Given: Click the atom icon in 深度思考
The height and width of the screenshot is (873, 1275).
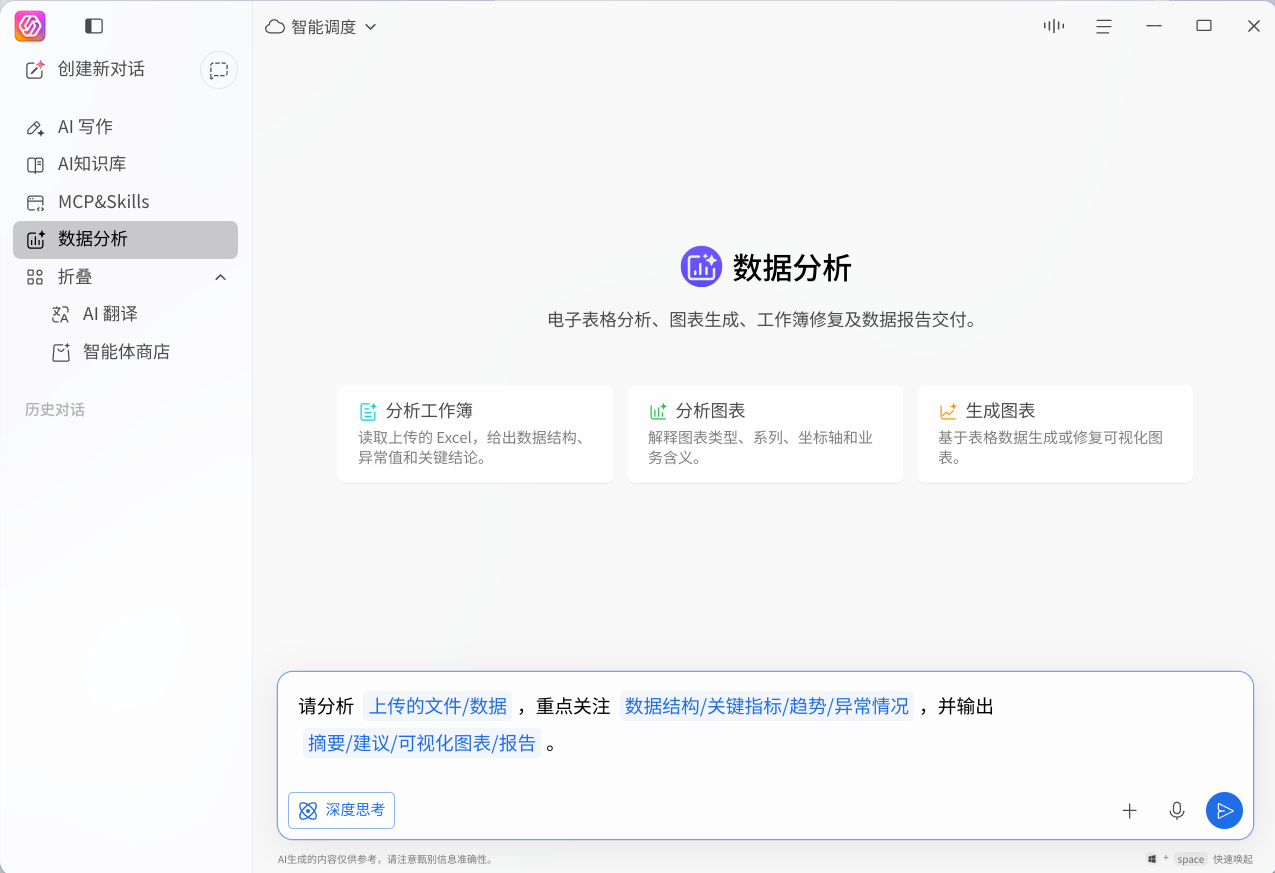Looking at the screenshot, I should tap(308, 810).
